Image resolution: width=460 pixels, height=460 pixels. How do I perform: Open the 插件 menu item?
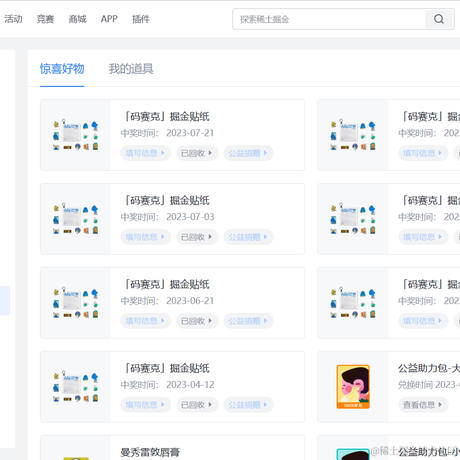[x=141, y=19]
